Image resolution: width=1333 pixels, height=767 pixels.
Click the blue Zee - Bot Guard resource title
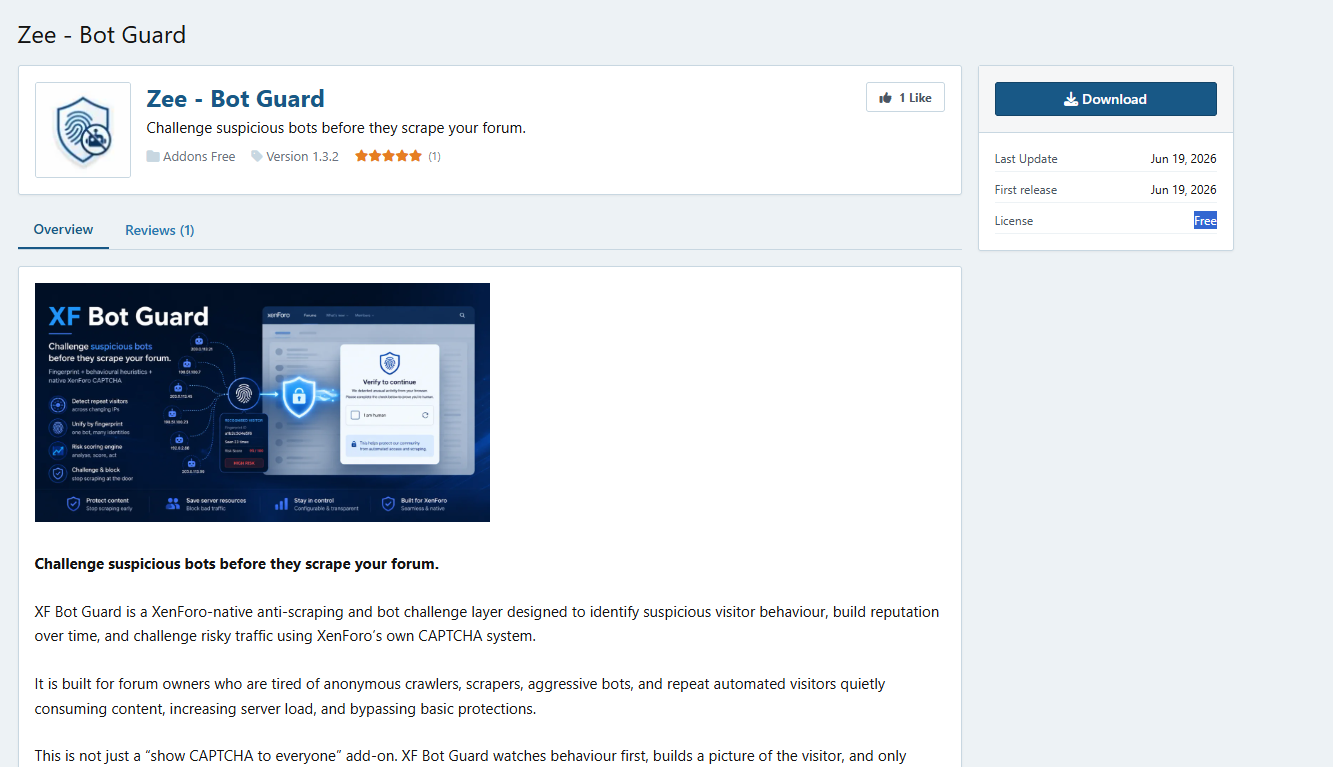point(236,99)
